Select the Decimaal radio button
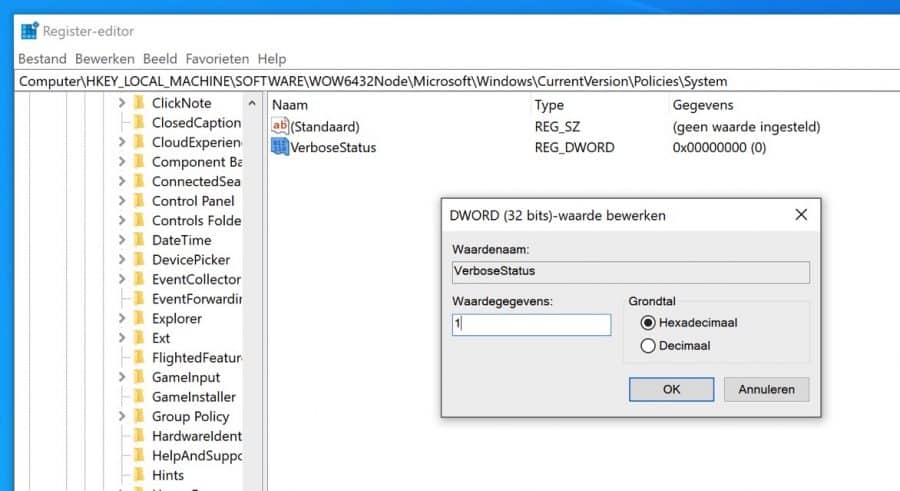 pos(647,346)
